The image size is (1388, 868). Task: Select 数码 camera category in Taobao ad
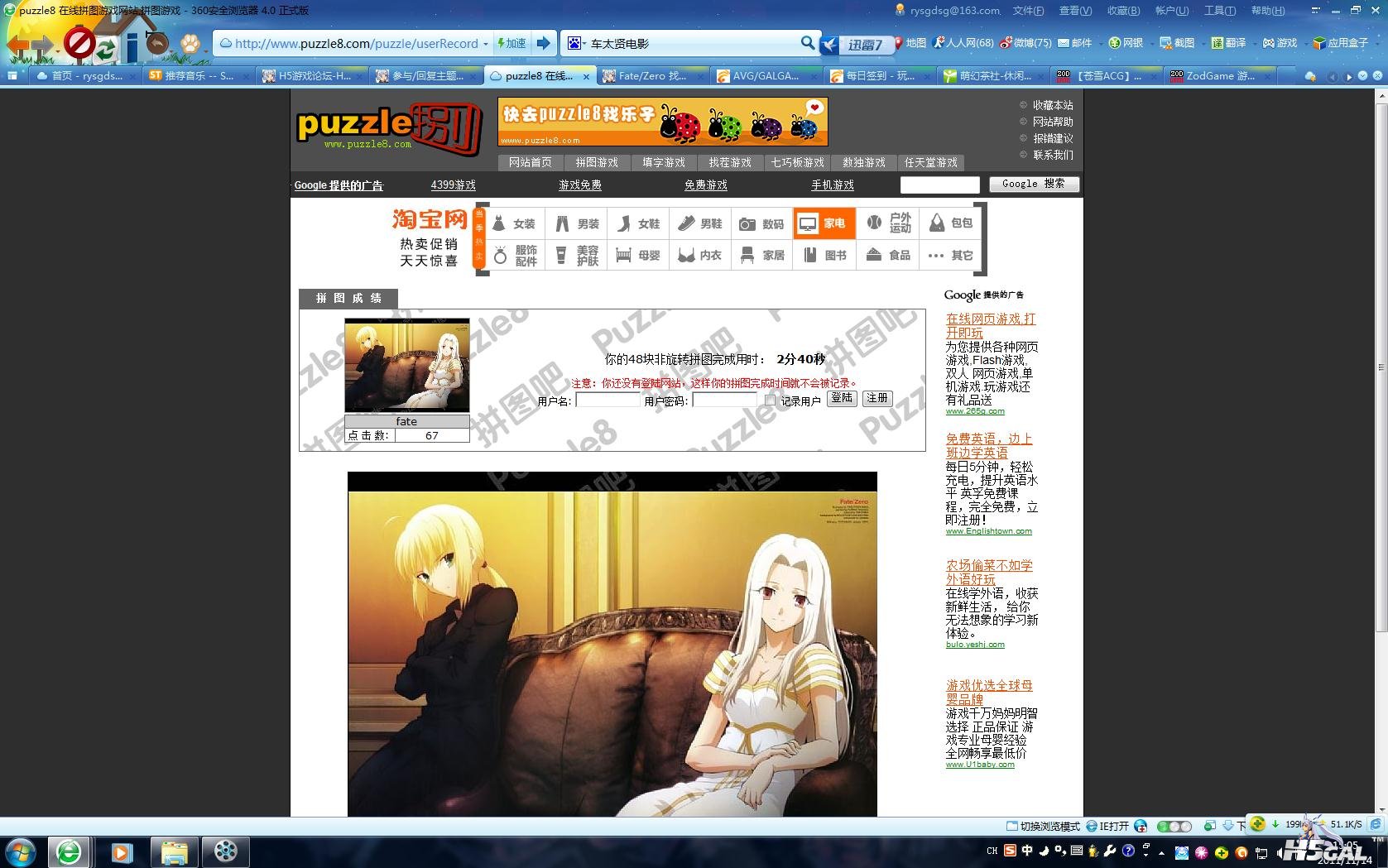pyautogui.click(x=761, y=223)
